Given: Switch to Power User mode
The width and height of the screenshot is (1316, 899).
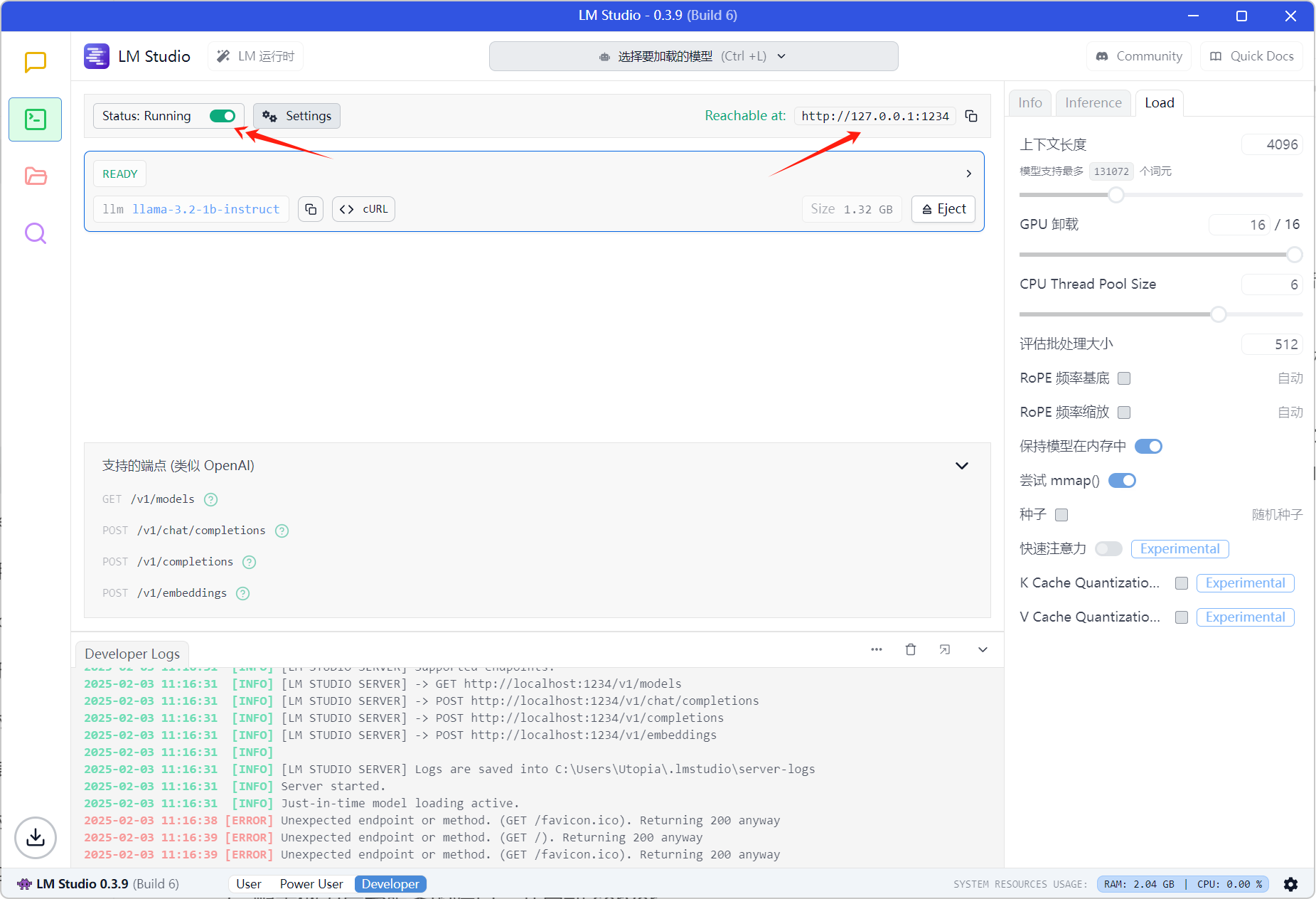Looking at the screenshot, I should click(x=311, y=884).
